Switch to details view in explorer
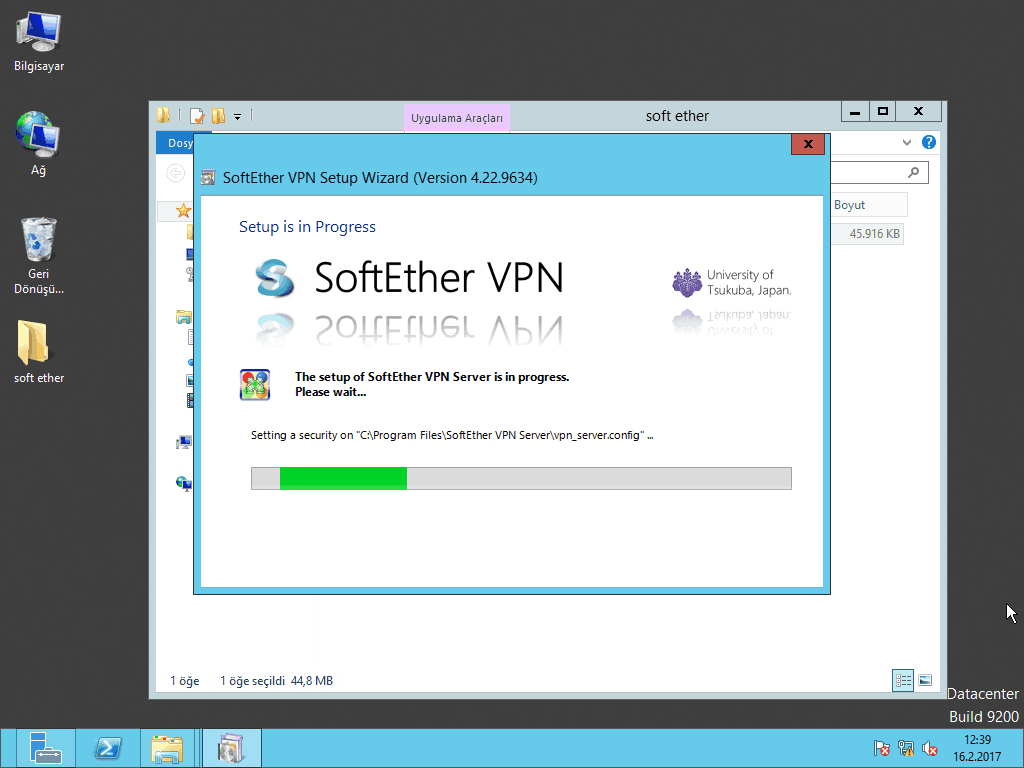 point(903,680)
